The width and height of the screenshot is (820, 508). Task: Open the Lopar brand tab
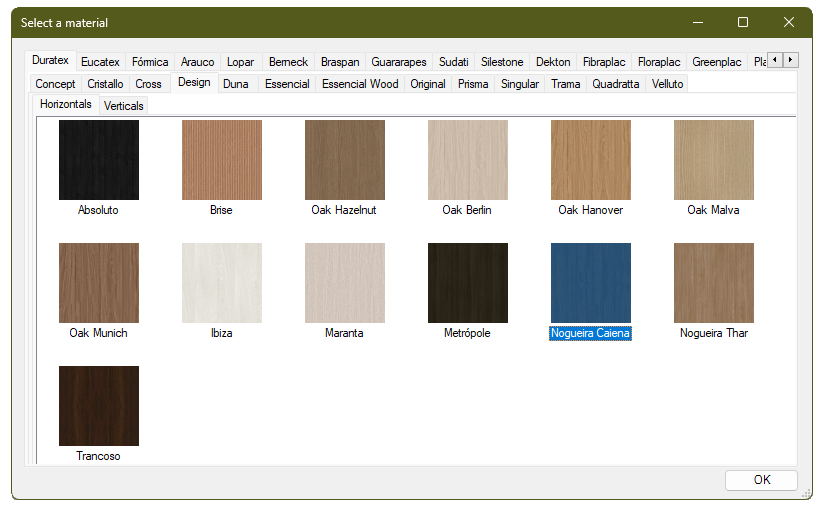(x=241, y=62)
